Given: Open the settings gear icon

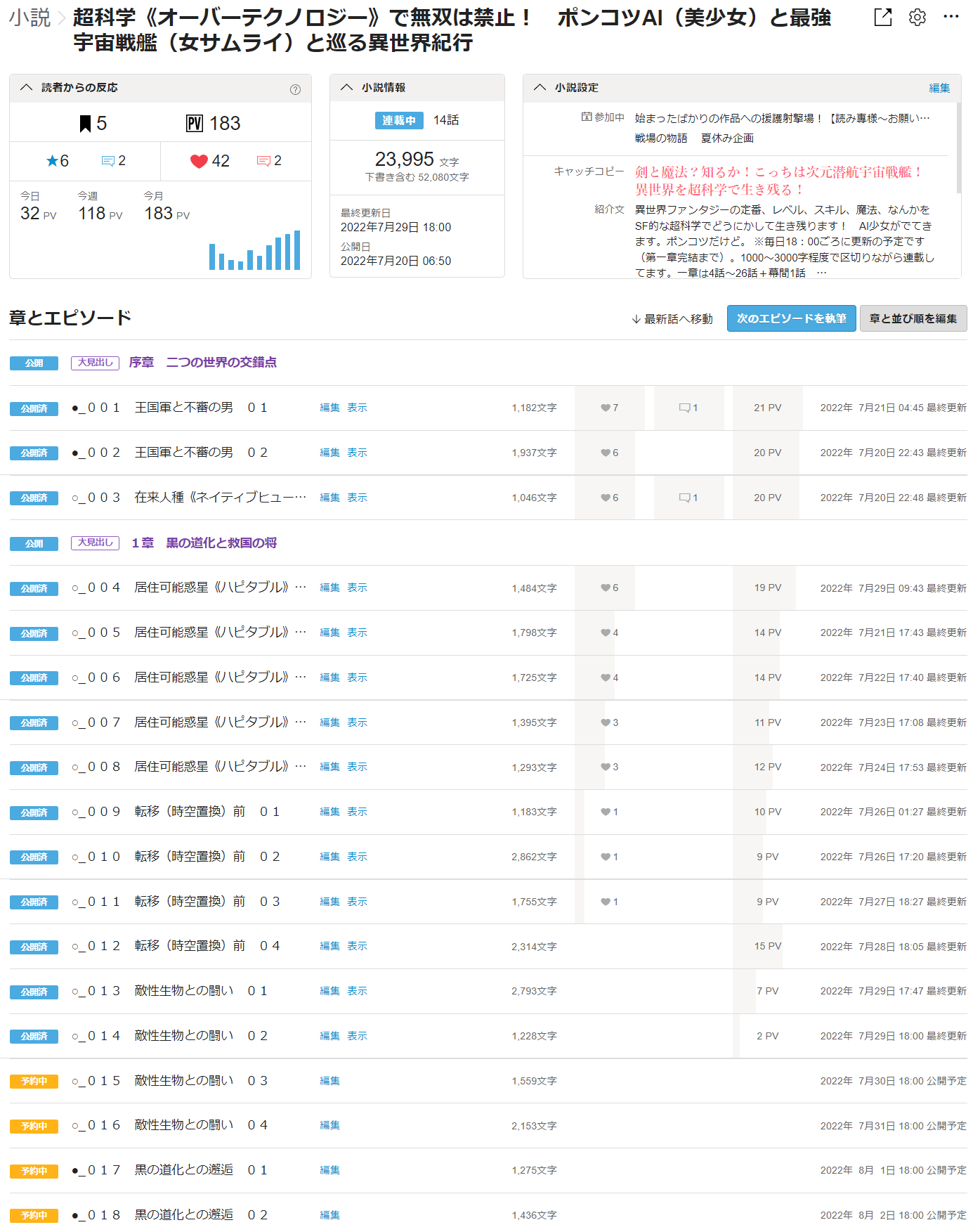Looking at the screenshot, I should tap(917, 18).
